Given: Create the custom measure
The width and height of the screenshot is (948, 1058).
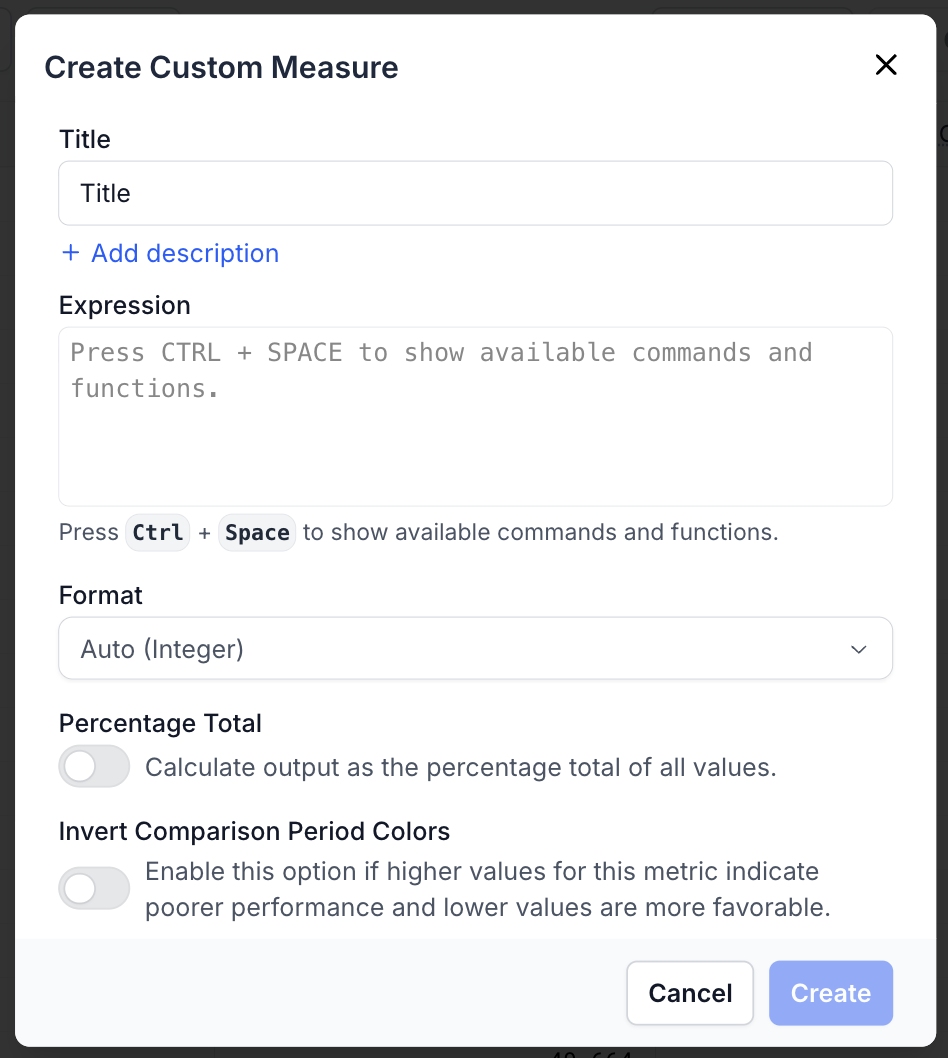Looking at the screenshot, I should 830,993.
